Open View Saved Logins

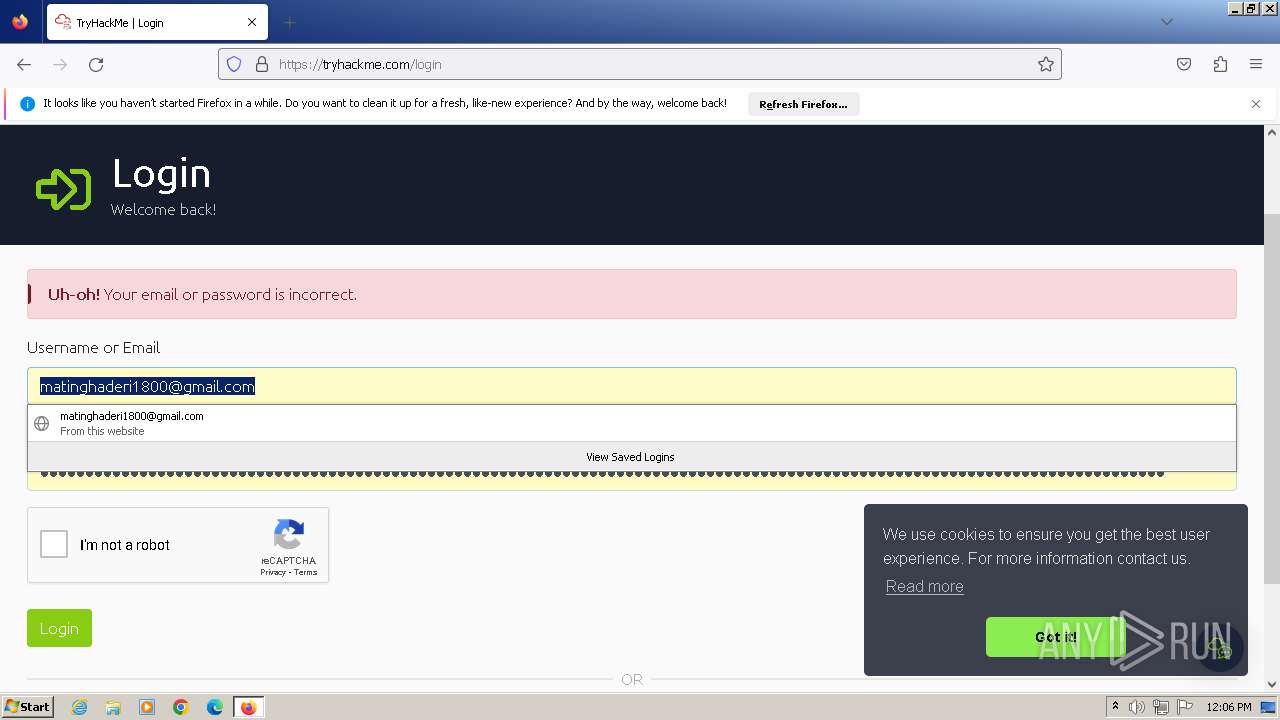(632, 457)
